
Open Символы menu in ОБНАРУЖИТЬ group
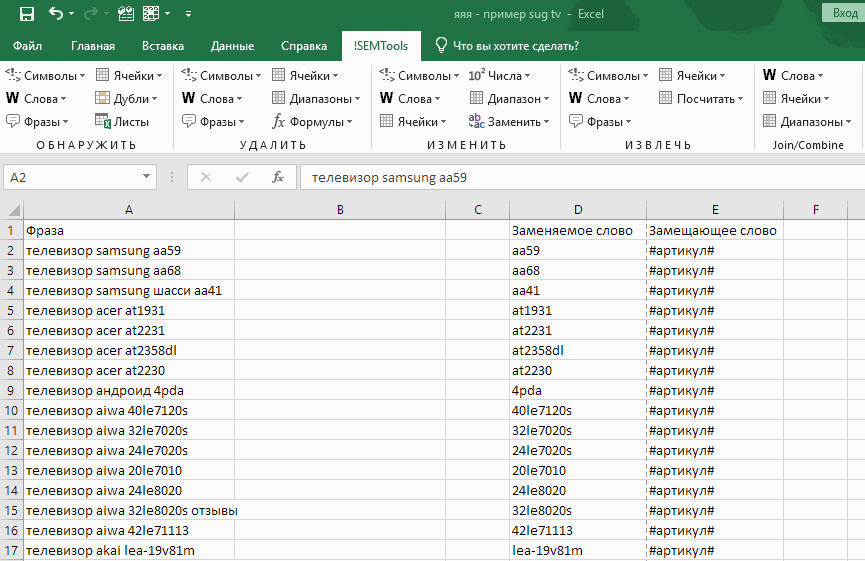pyautogui.click(x=45, y=76)
